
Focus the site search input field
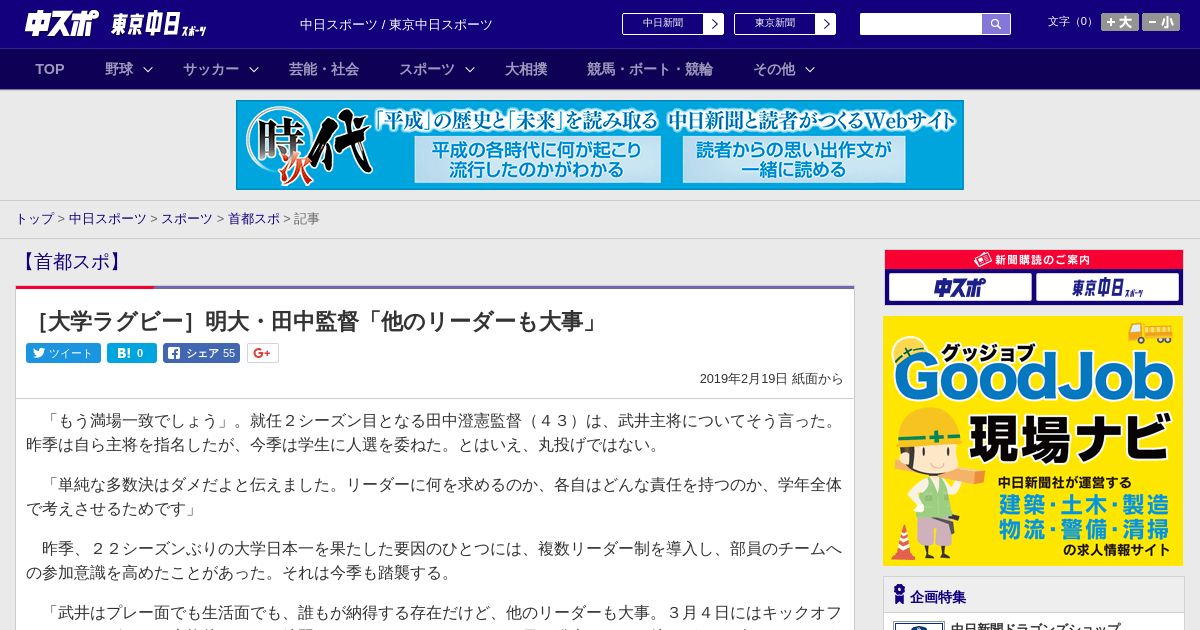click(x=921, y=24)
